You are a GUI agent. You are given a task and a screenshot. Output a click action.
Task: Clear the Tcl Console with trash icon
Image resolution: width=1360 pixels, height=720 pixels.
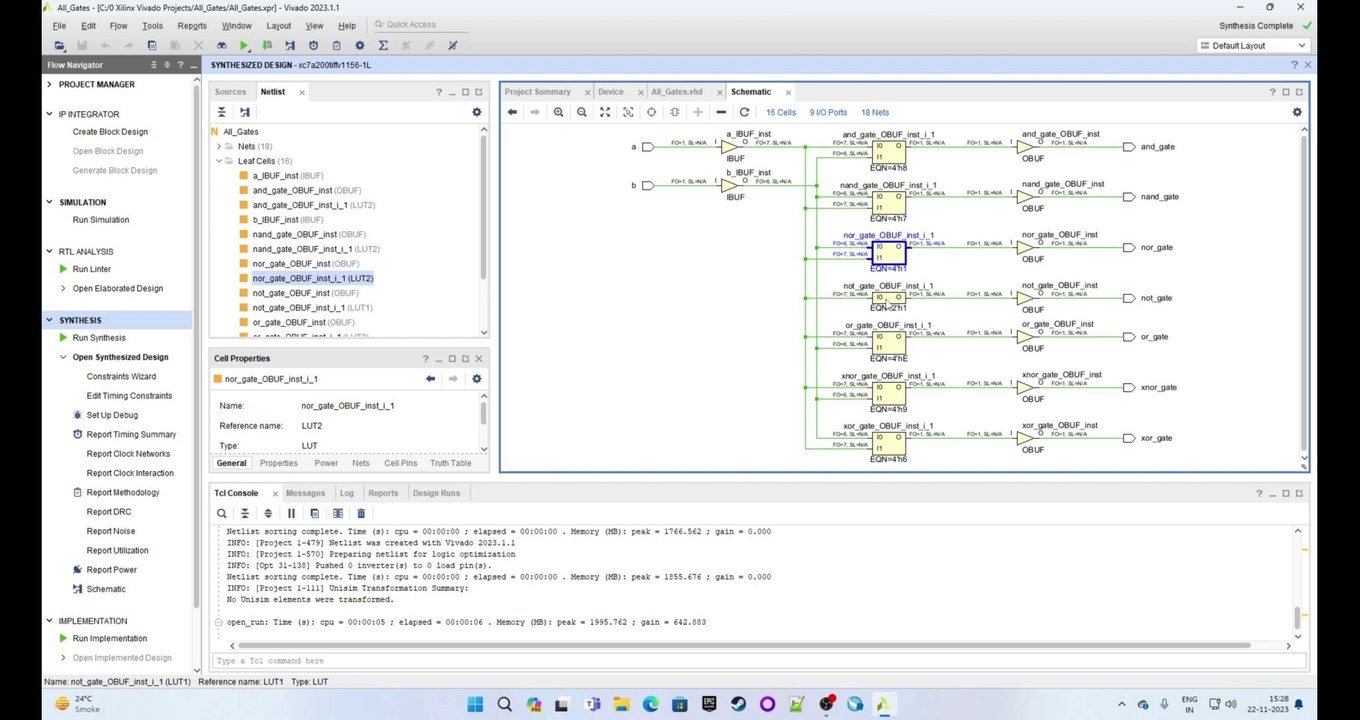[361, 513]
